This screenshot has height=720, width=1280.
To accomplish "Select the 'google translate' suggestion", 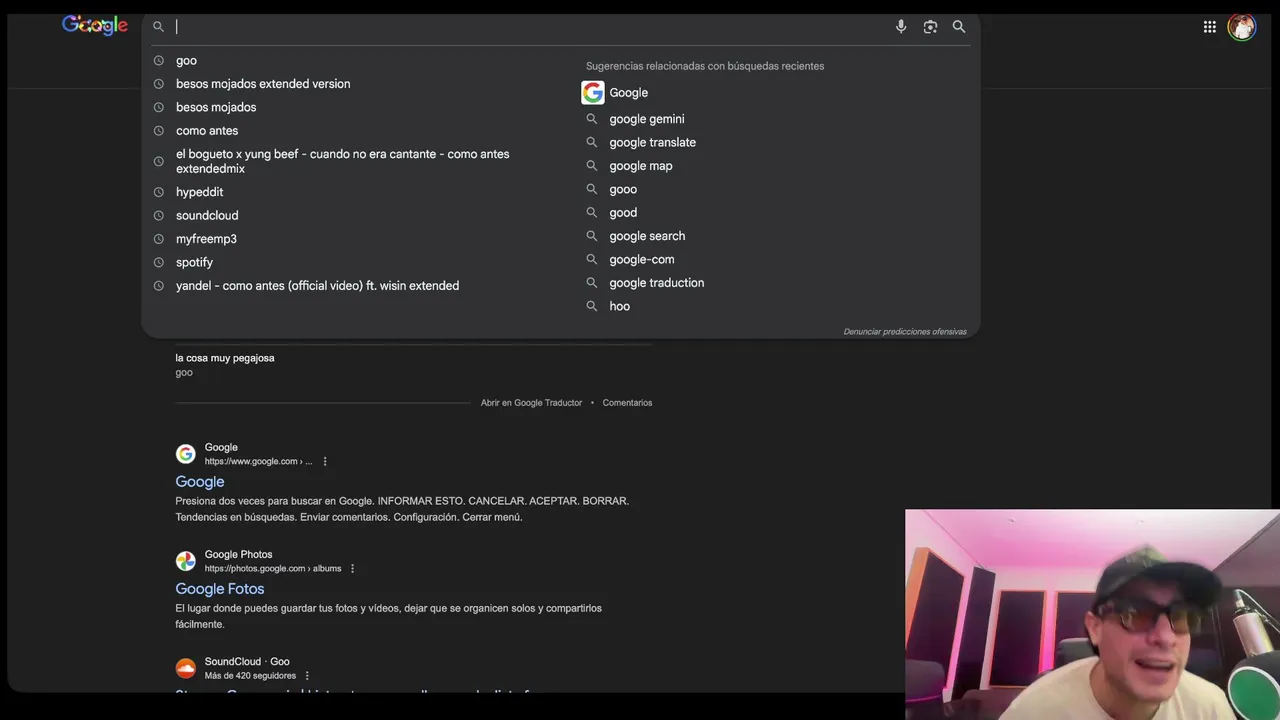I will pos(653,142).
